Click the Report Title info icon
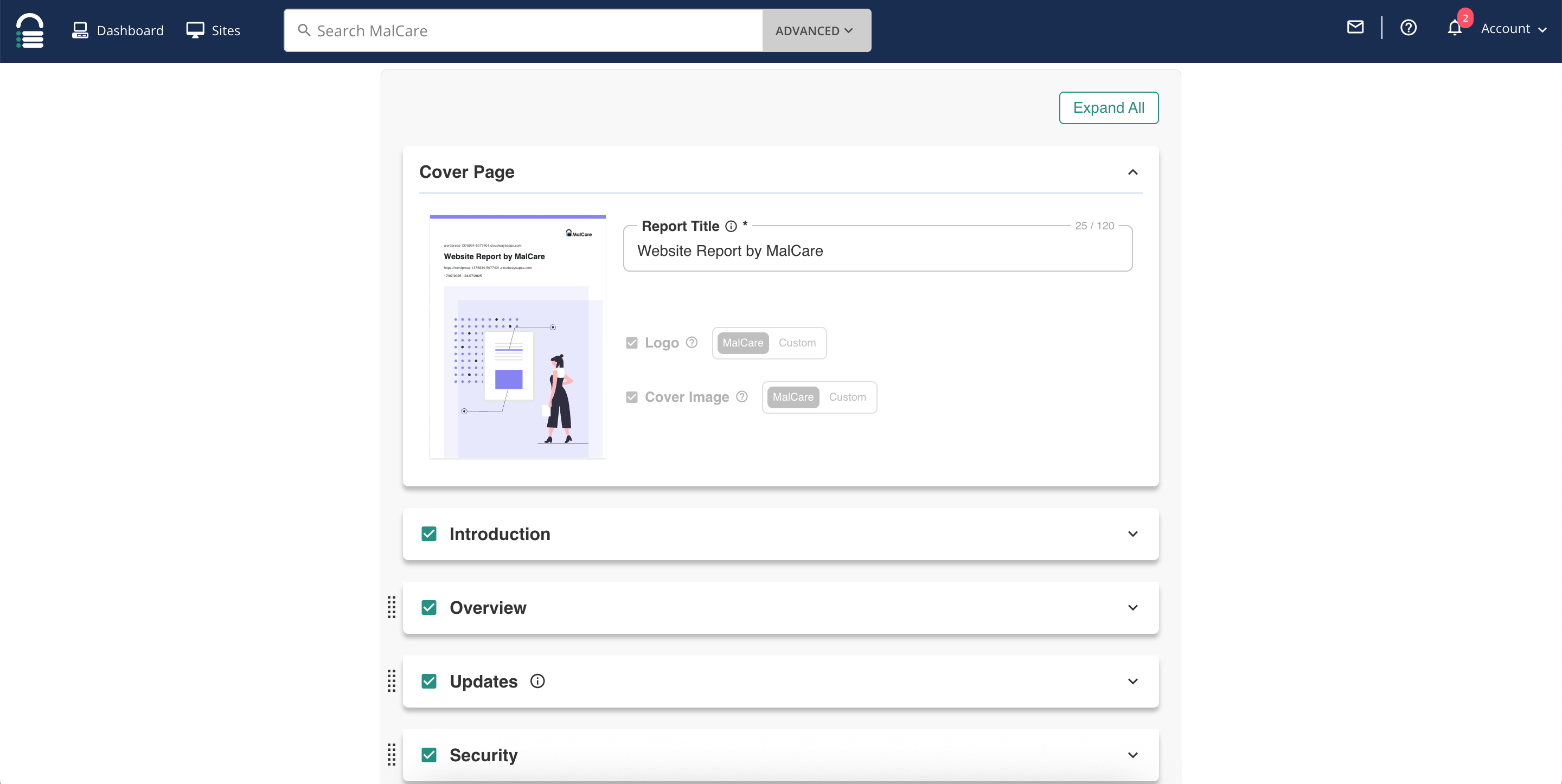Screen dimensions: 1562x784 (x=731, y=226)
